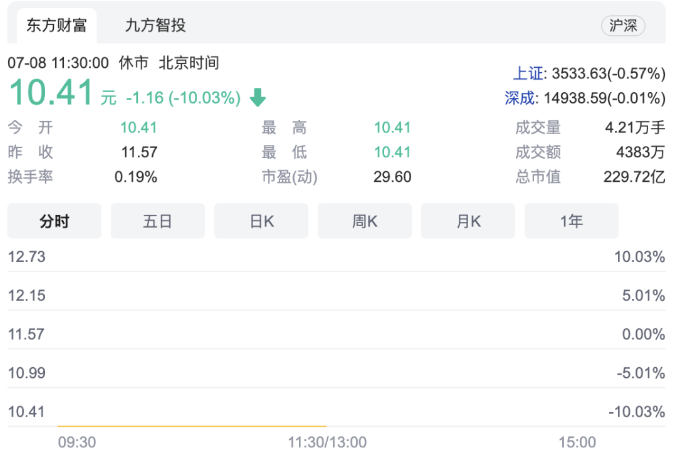This screenshot has height=459, width=676.
Task: Click the 市盈(动) 29.60 value
Action: (x=391, y=177)
